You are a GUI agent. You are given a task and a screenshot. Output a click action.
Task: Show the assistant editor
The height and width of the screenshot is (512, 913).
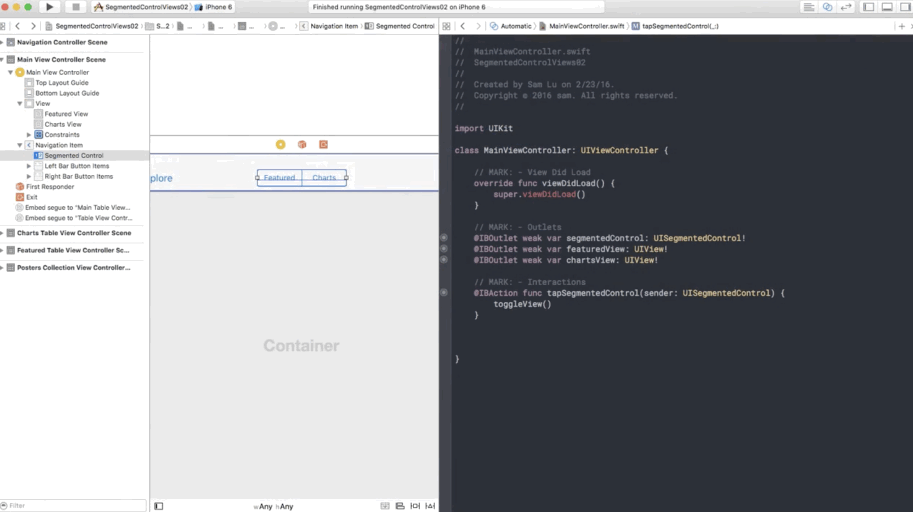pyautogui.click(x=827, y=7)
